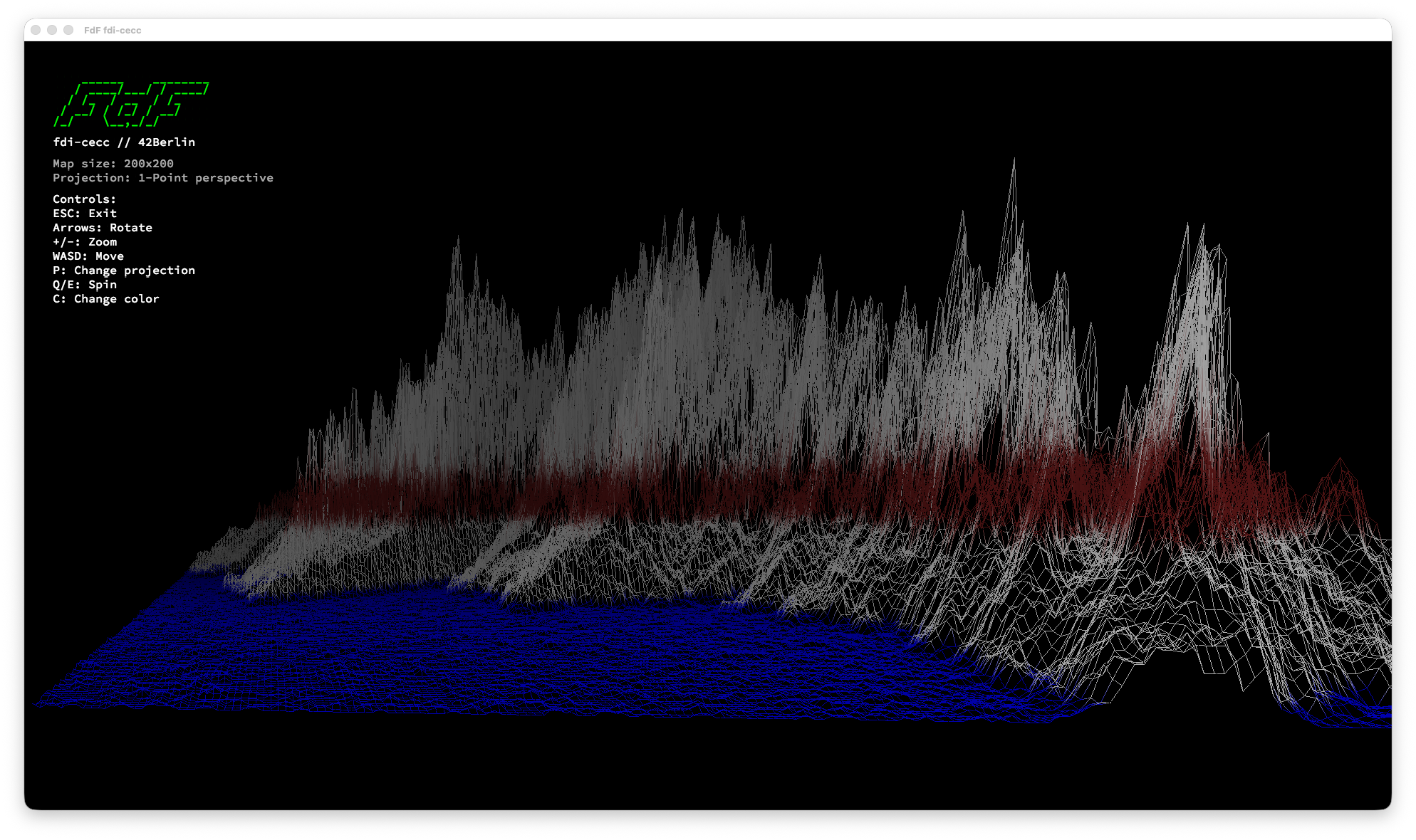The height and width of the screenshot is (840, 1416).
Task: Click the 'Controls:' heading
Action: 84,199
